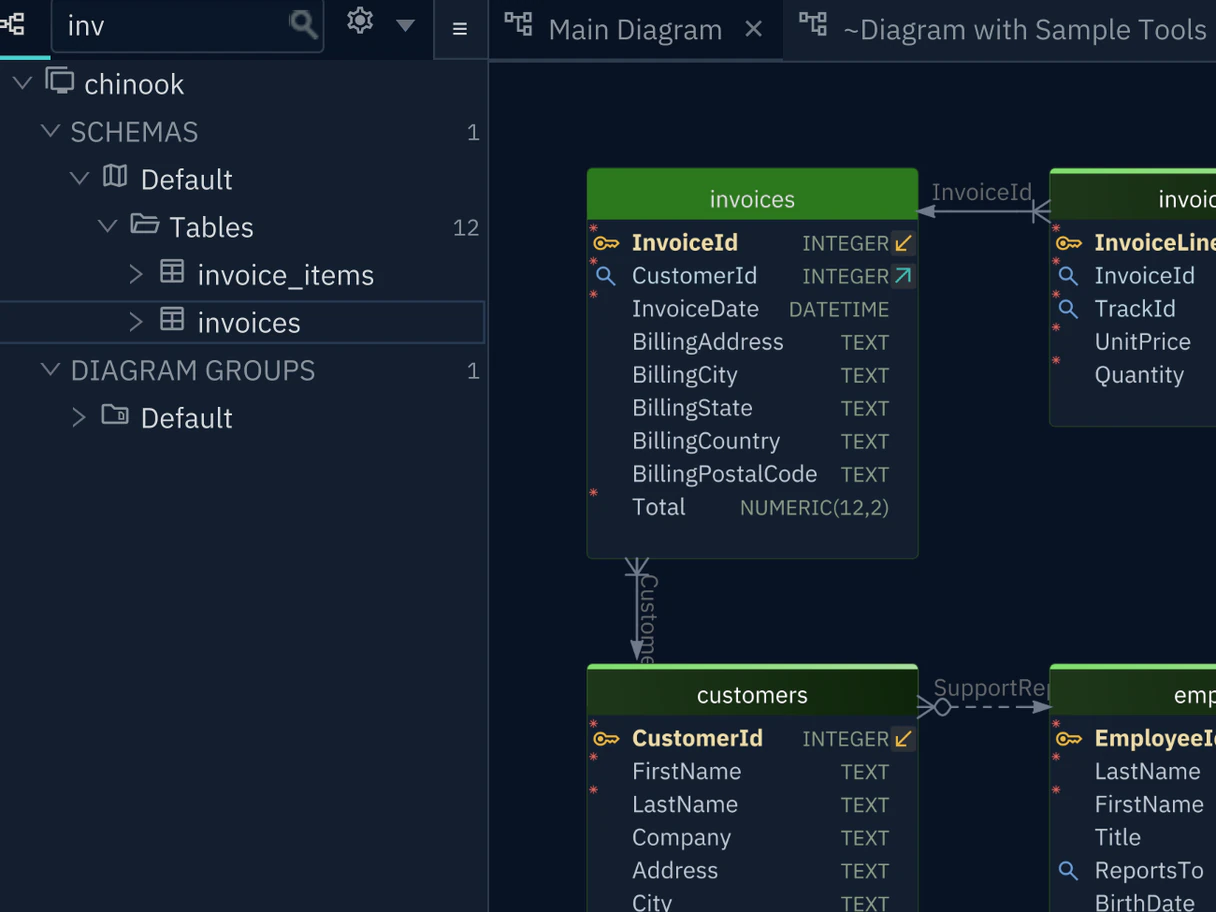Screen dimensions: 1216x912
Task: Click the invoice_items table icon
Action: point(172,271)
